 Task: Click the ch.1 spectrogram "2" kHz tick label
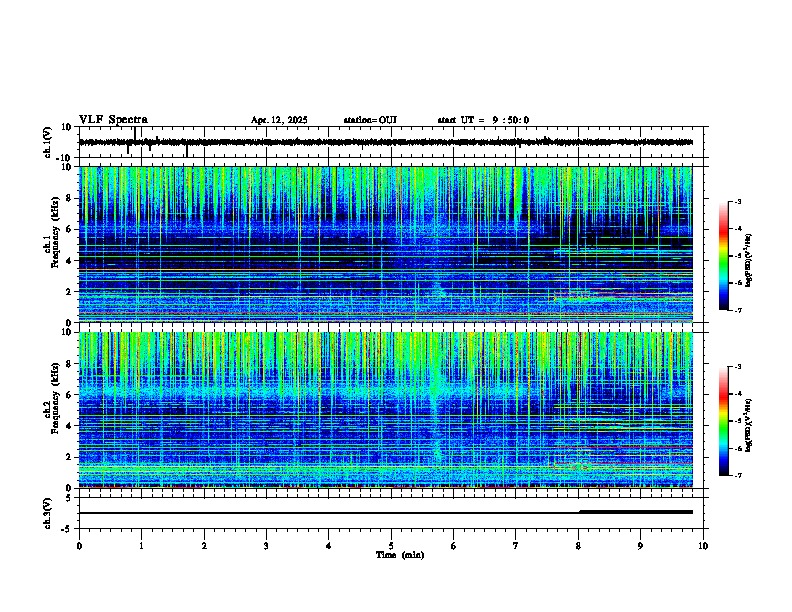point(69,291)
